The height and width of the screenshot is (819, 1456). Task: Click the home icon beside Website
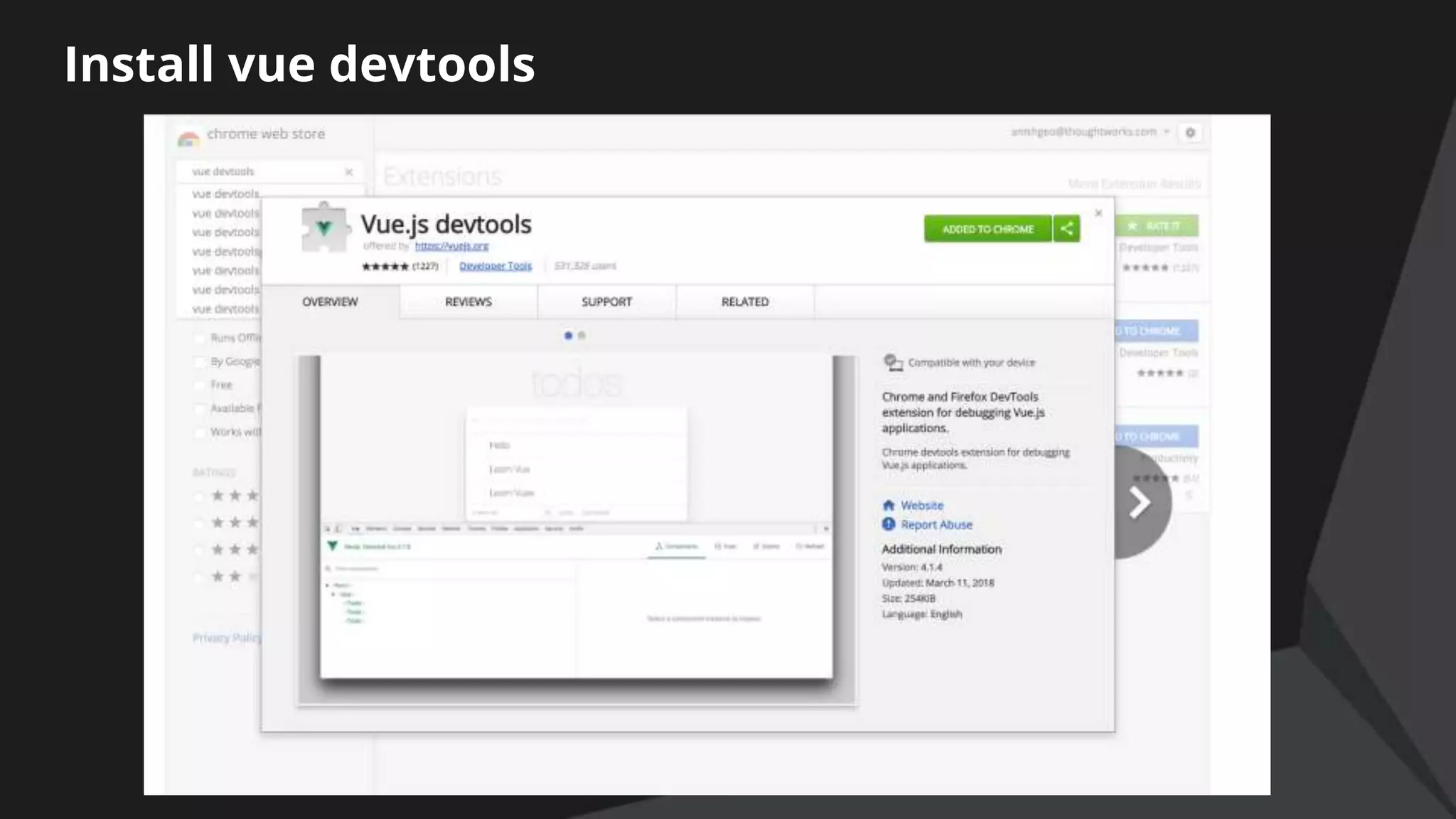point(889,505)
